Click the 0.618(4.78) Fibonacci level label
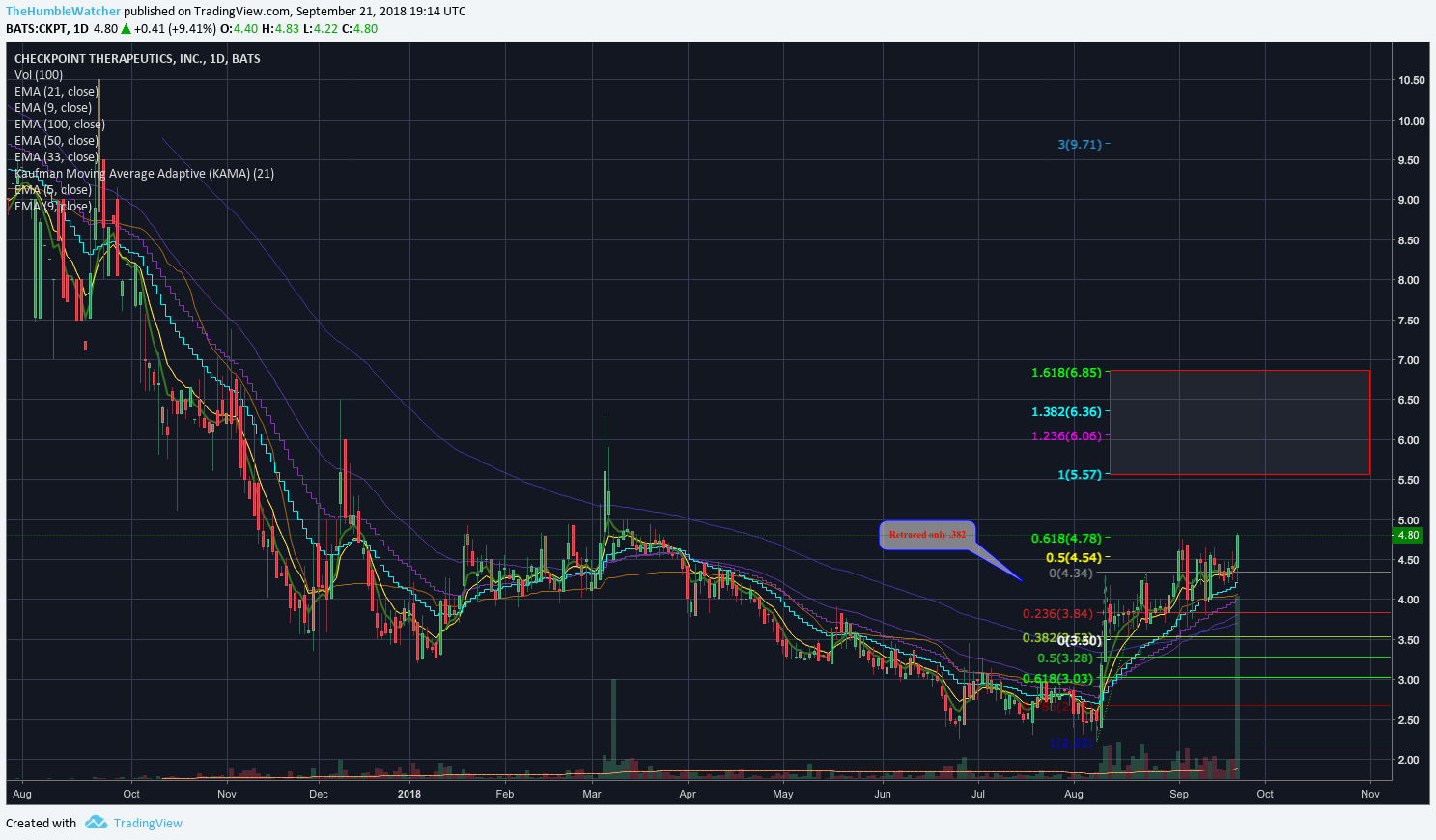This screenshot has height=840, width=1436. [x=1066, y=539]
